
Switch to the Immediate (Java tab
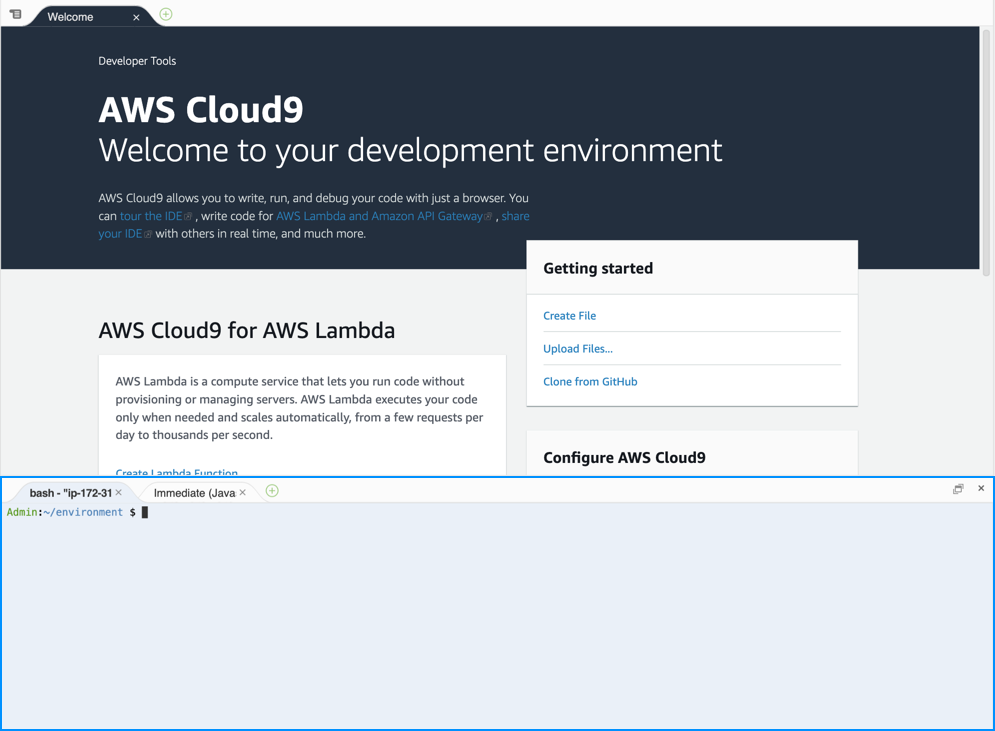tap(194, 493)
